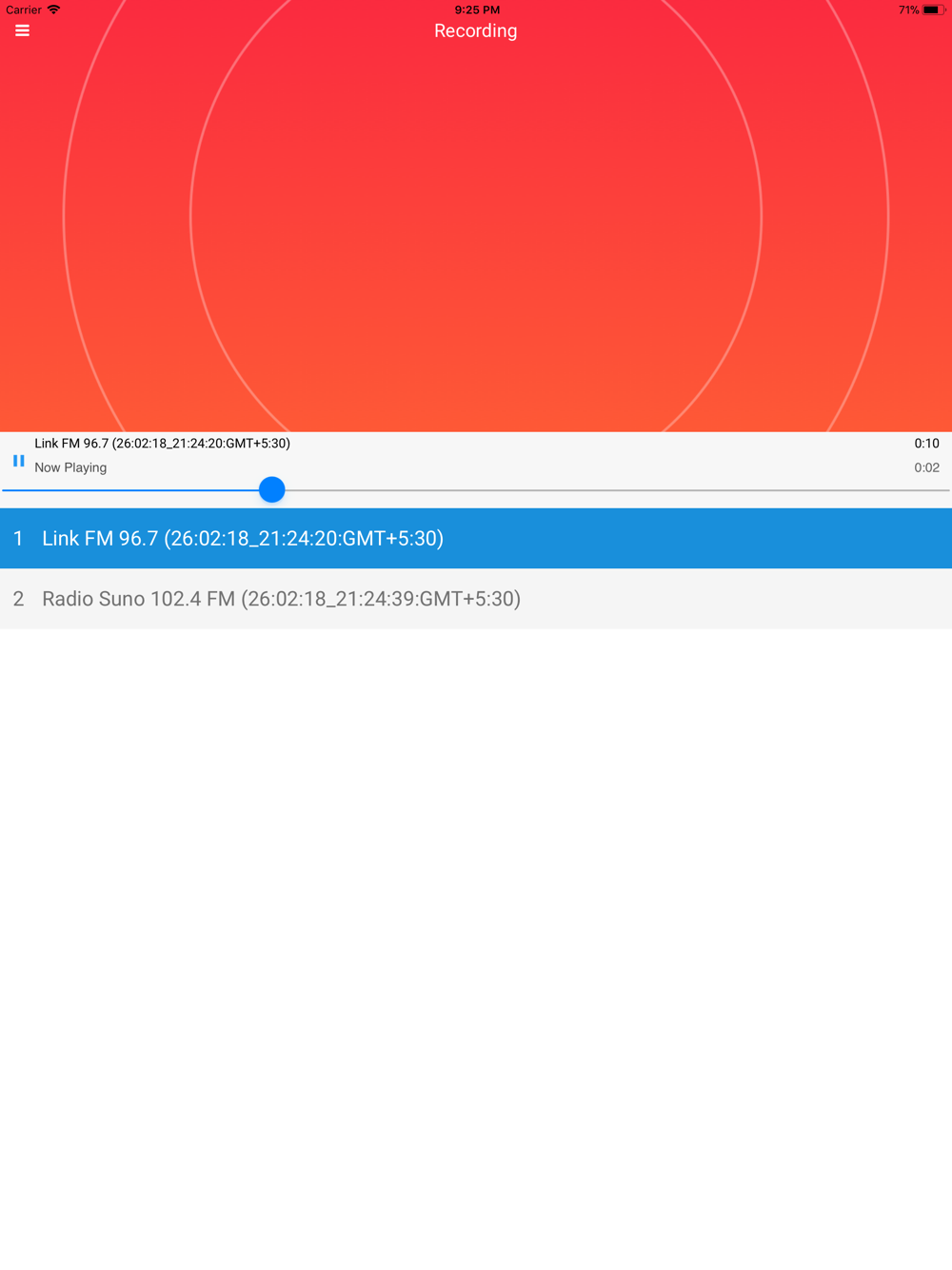This screenshot has height=1270, width=952.
Task: Click the 71% battery percentage
Action: click(x=908, y=10)
